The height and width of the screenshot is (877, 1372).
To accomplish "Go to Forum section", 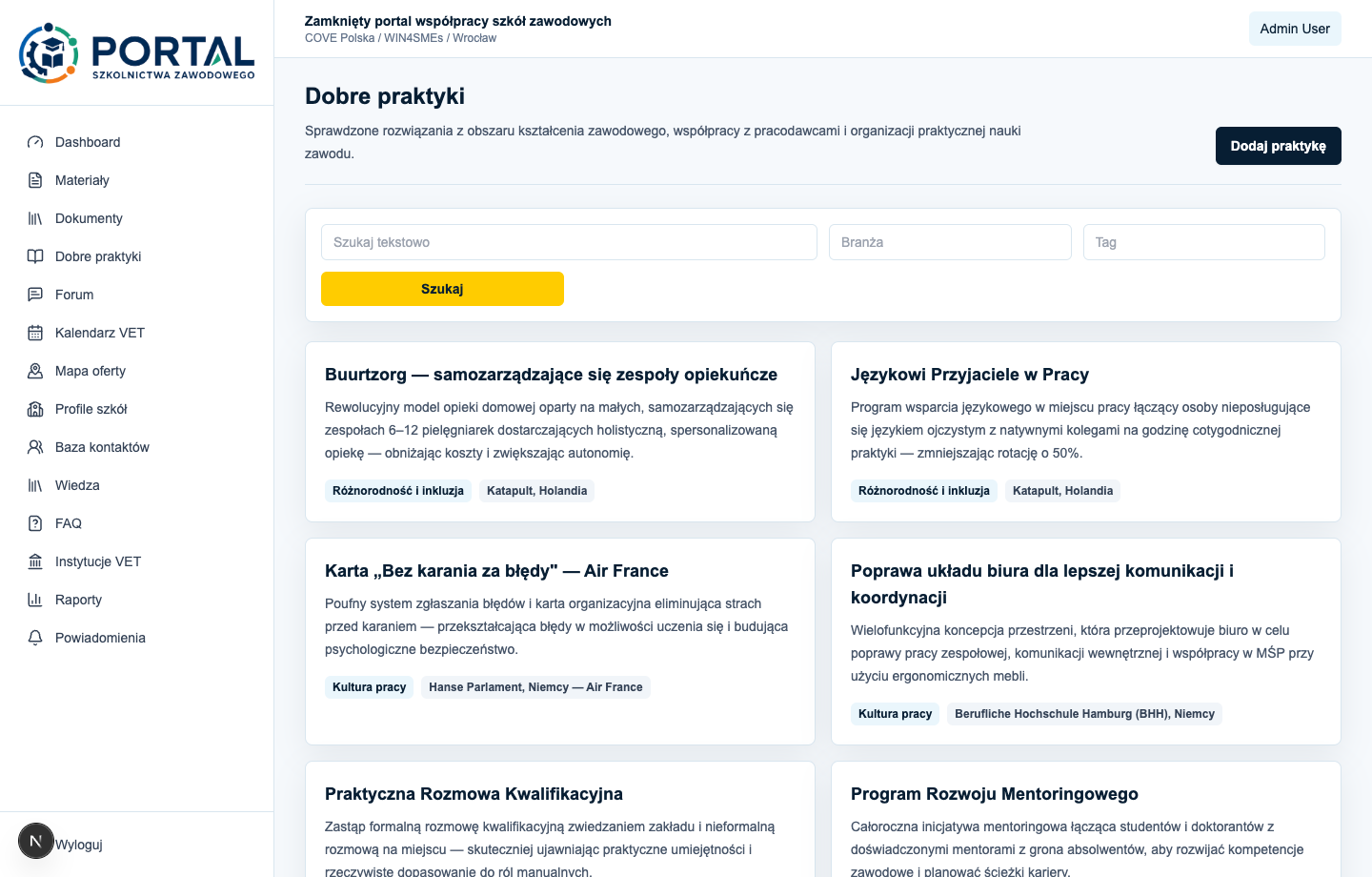I will coord(136,295).
